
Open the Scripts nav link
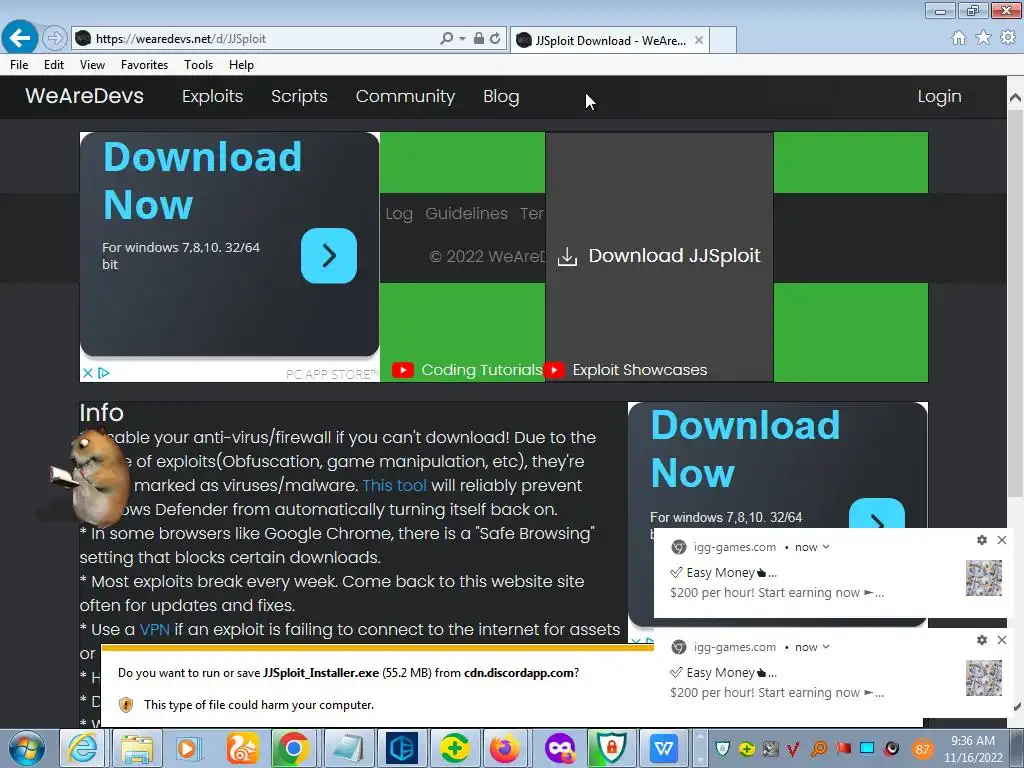tap(299, 96)
